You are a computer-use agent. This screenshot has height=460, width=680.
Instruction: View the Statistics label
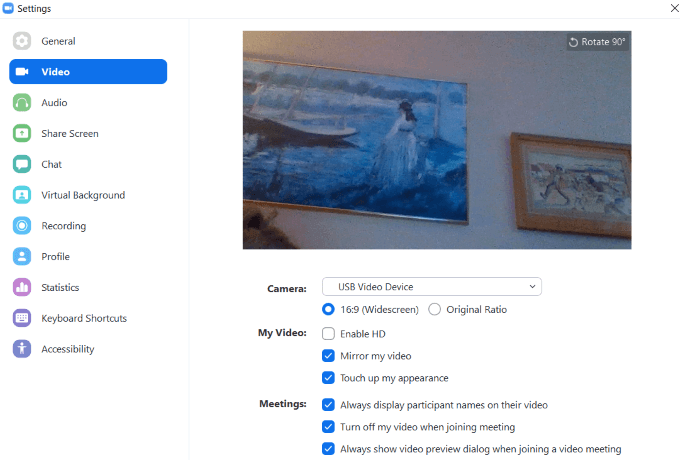[x=60, y=287]
